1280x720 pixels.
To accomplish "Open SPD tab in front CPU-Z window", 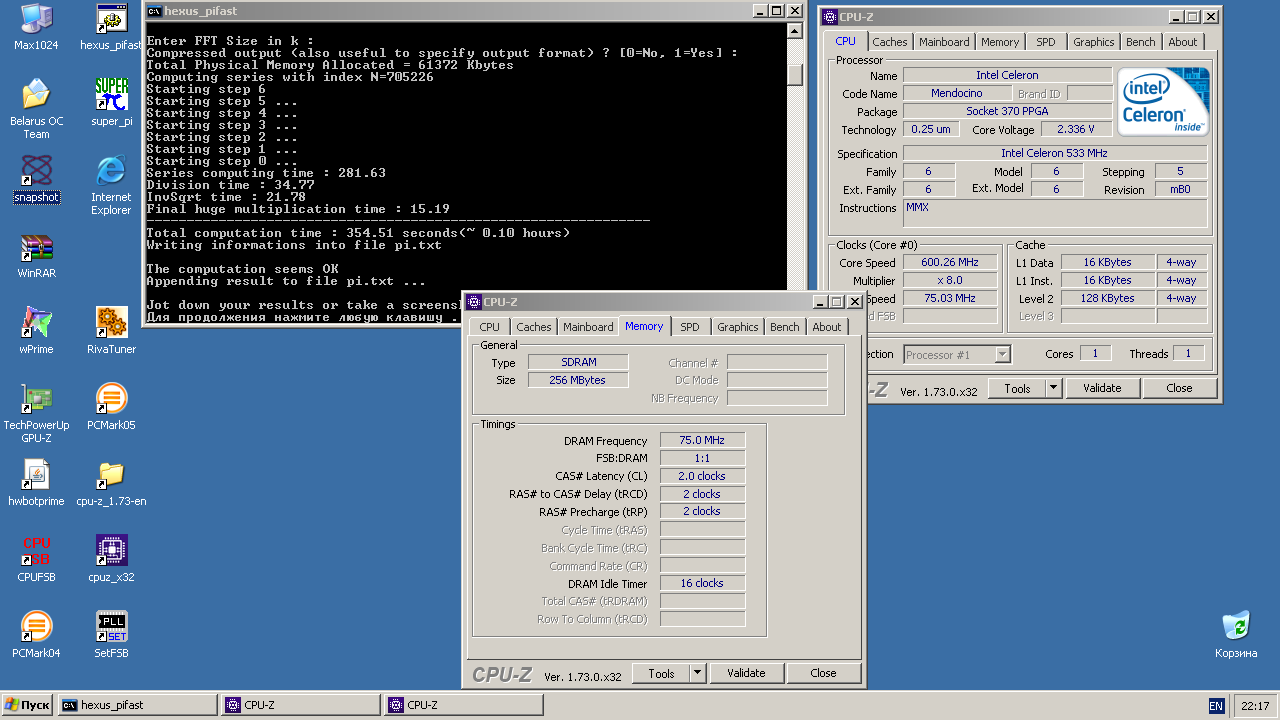I will pos(690,327).
